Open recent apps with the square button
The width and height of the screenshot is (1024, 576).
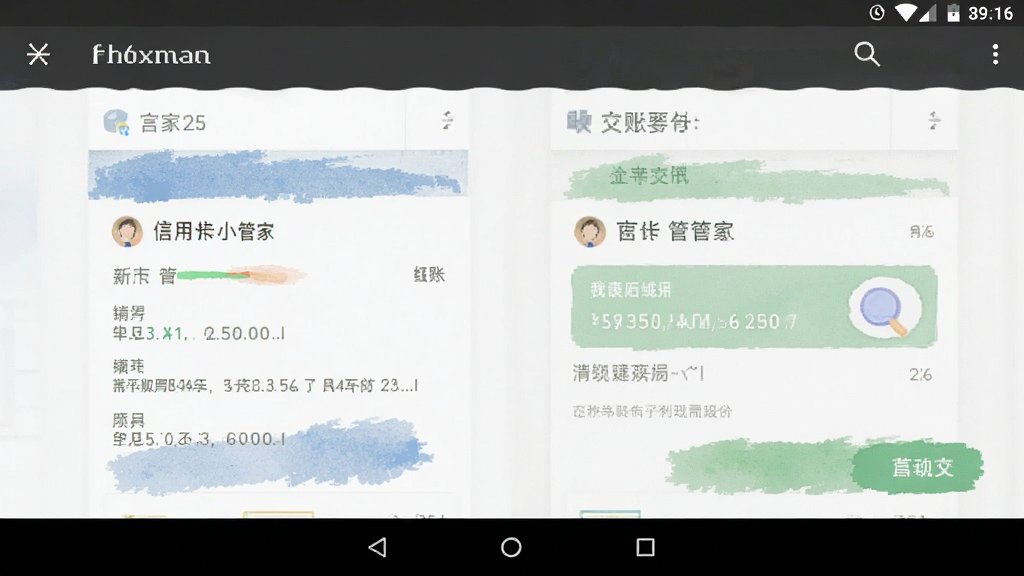pyautogui.click(x=645, y=547)
